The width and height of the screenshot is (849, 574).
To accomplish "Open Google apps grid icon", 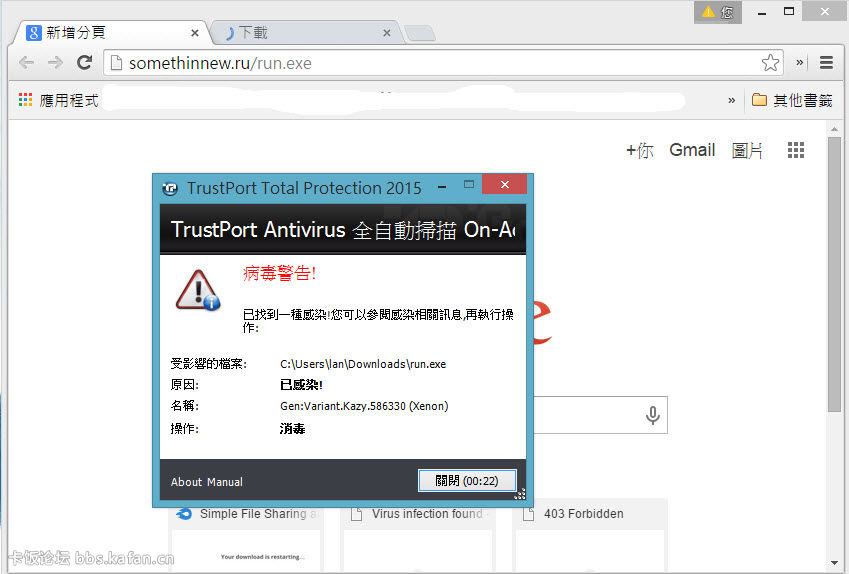I will (796, 150).
